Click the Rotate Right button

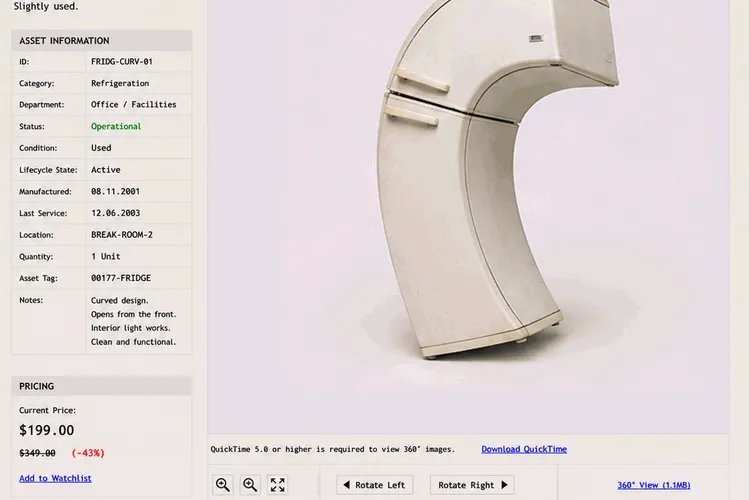pos(472,485)
